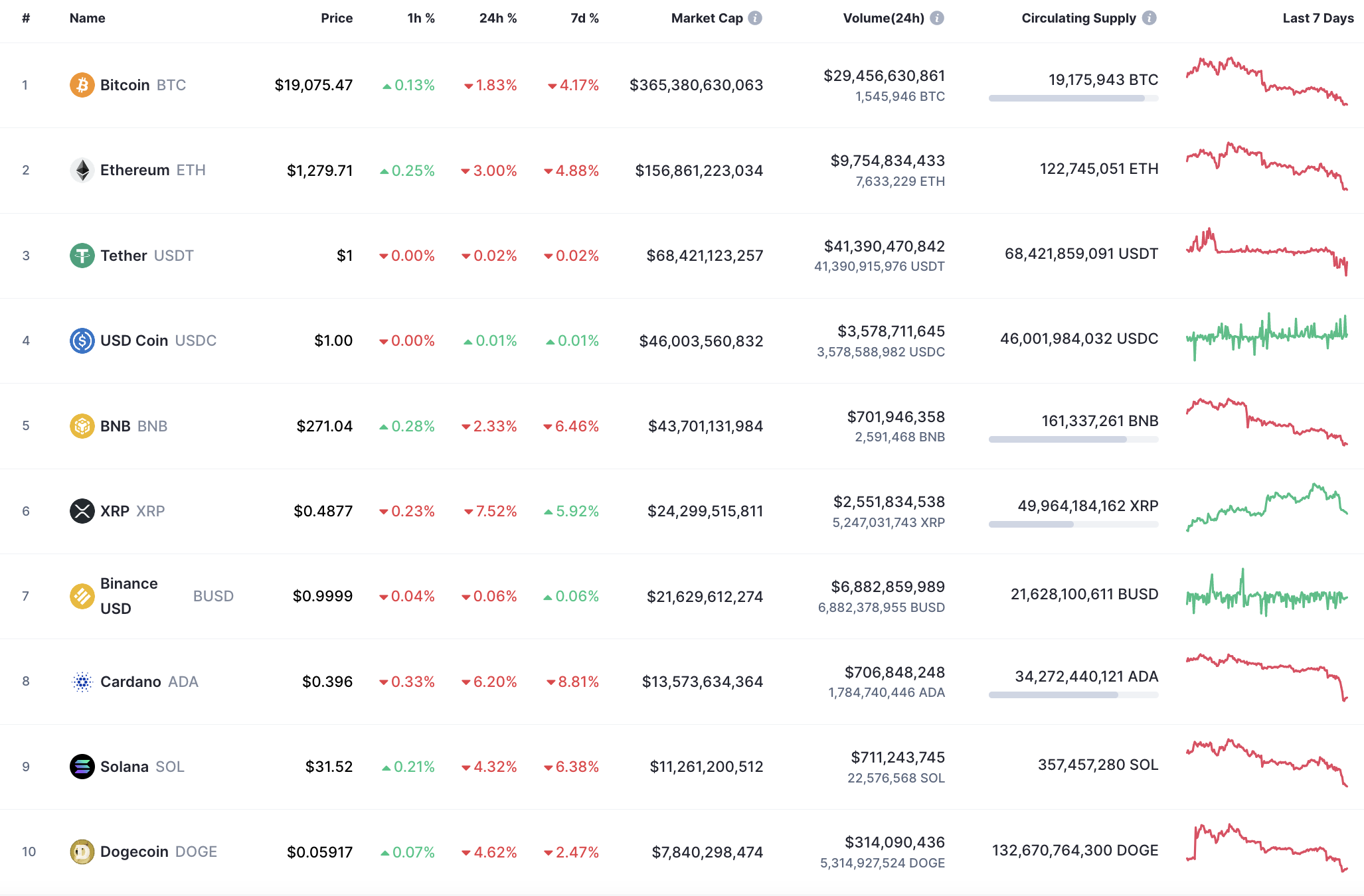Click the BNB circulating supply progress bar
The image size is (1364, 896).
click(1072, 439)
